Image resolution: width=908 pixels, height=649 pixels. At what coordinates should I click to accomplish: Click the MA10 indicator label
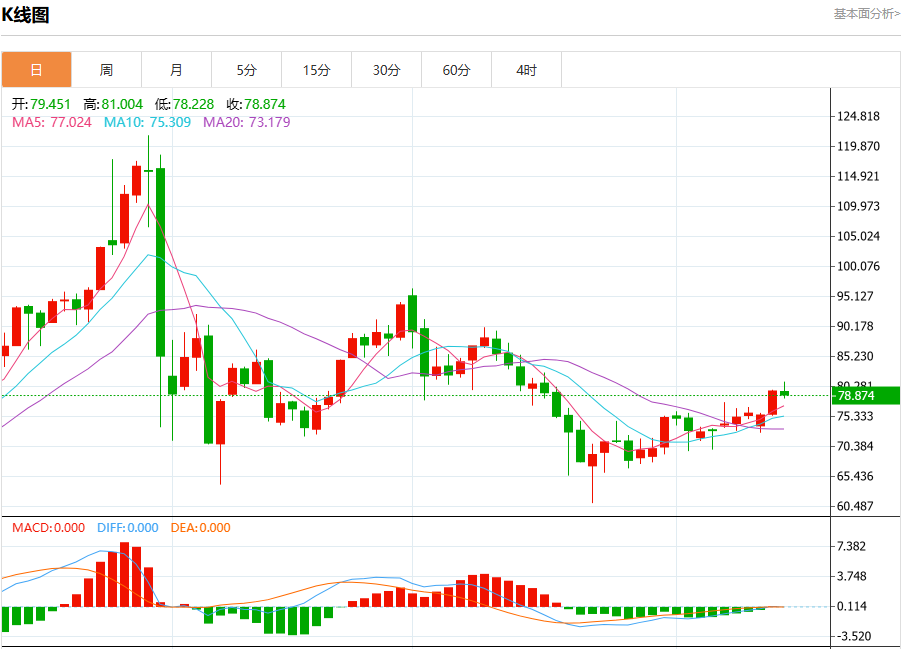tap(147, 122)
